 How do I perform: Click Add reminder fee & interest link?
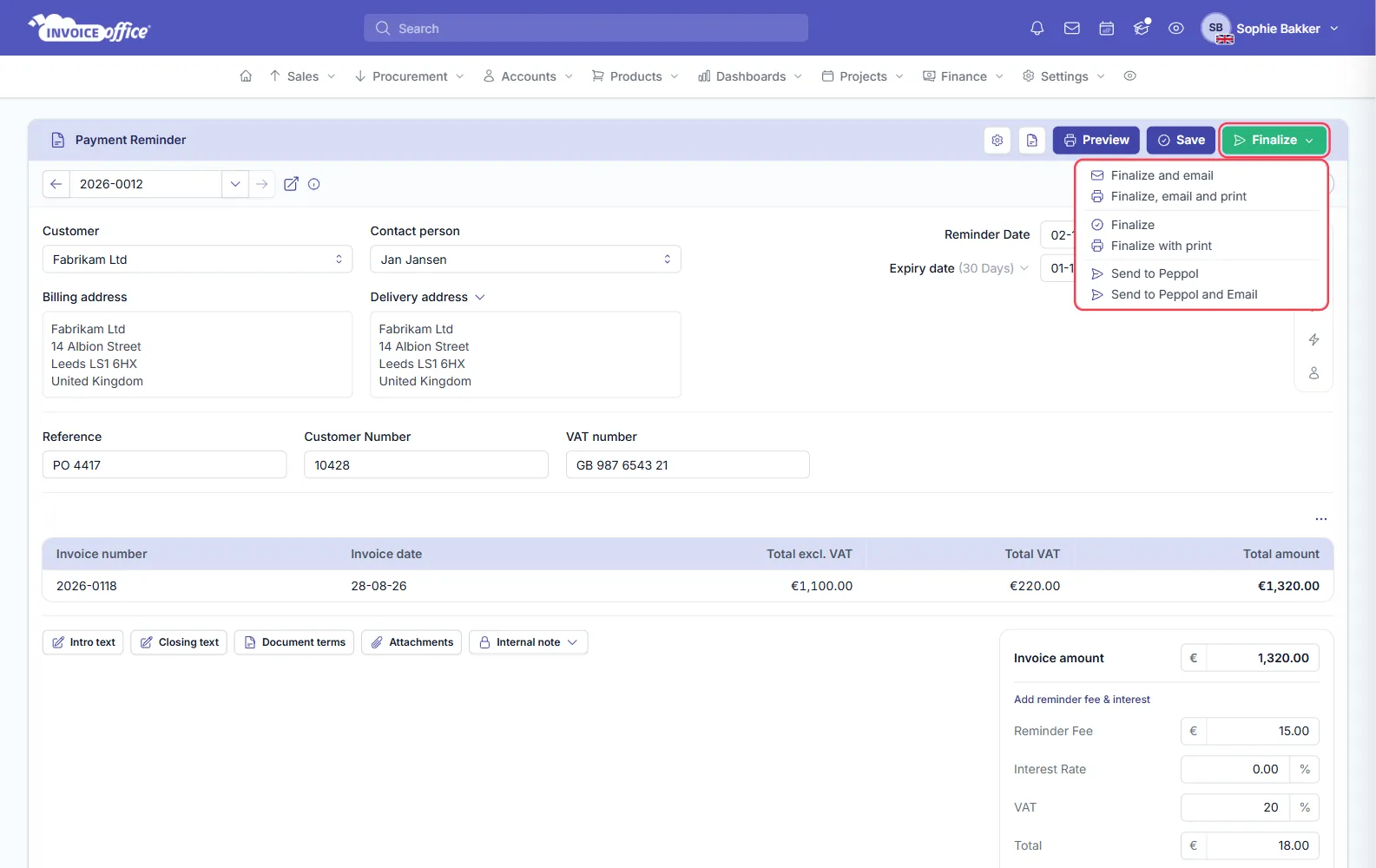coord(1082,700)
